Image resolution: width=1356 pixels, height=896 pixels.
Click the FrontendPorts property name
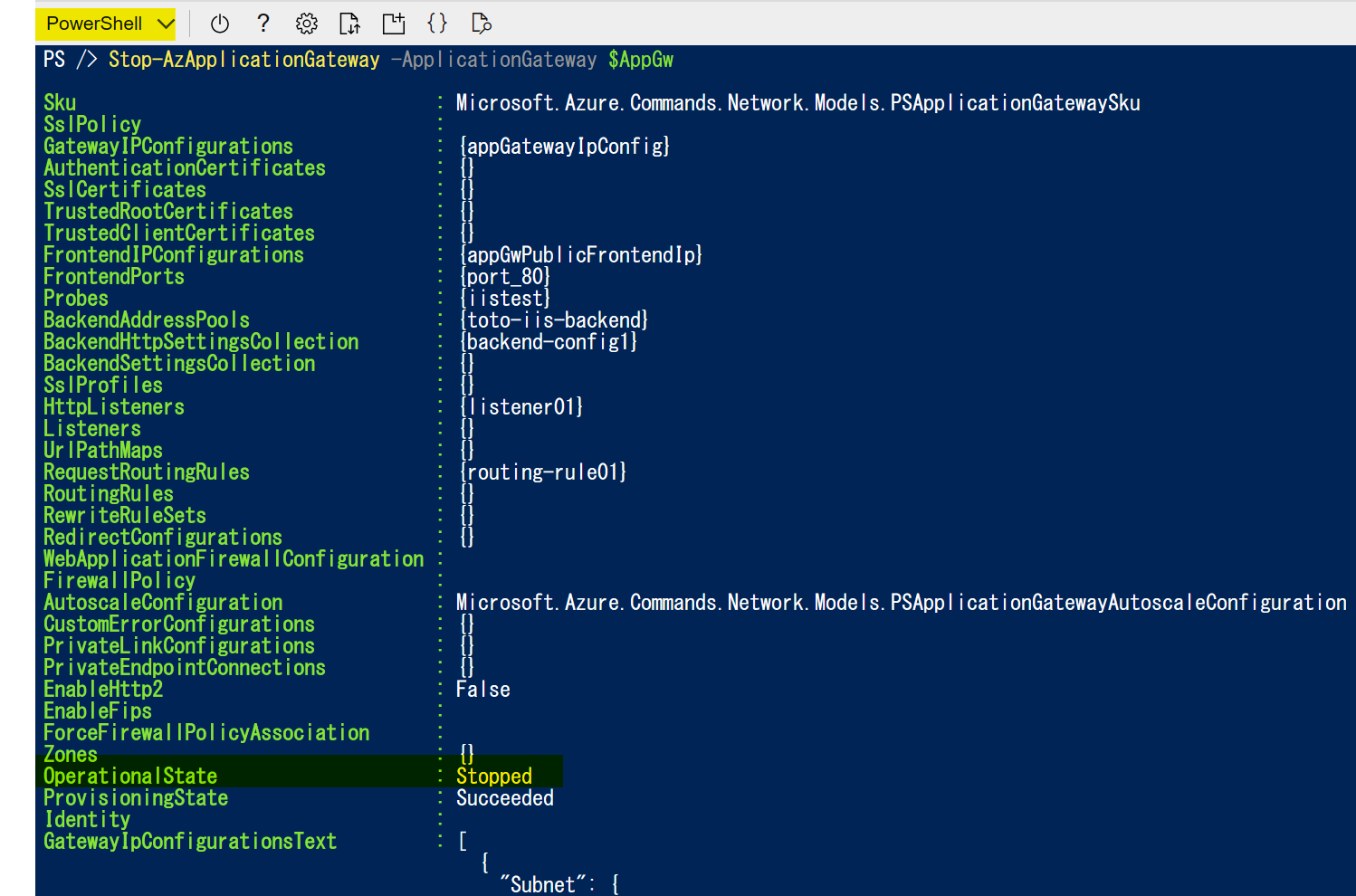point(114,277)
